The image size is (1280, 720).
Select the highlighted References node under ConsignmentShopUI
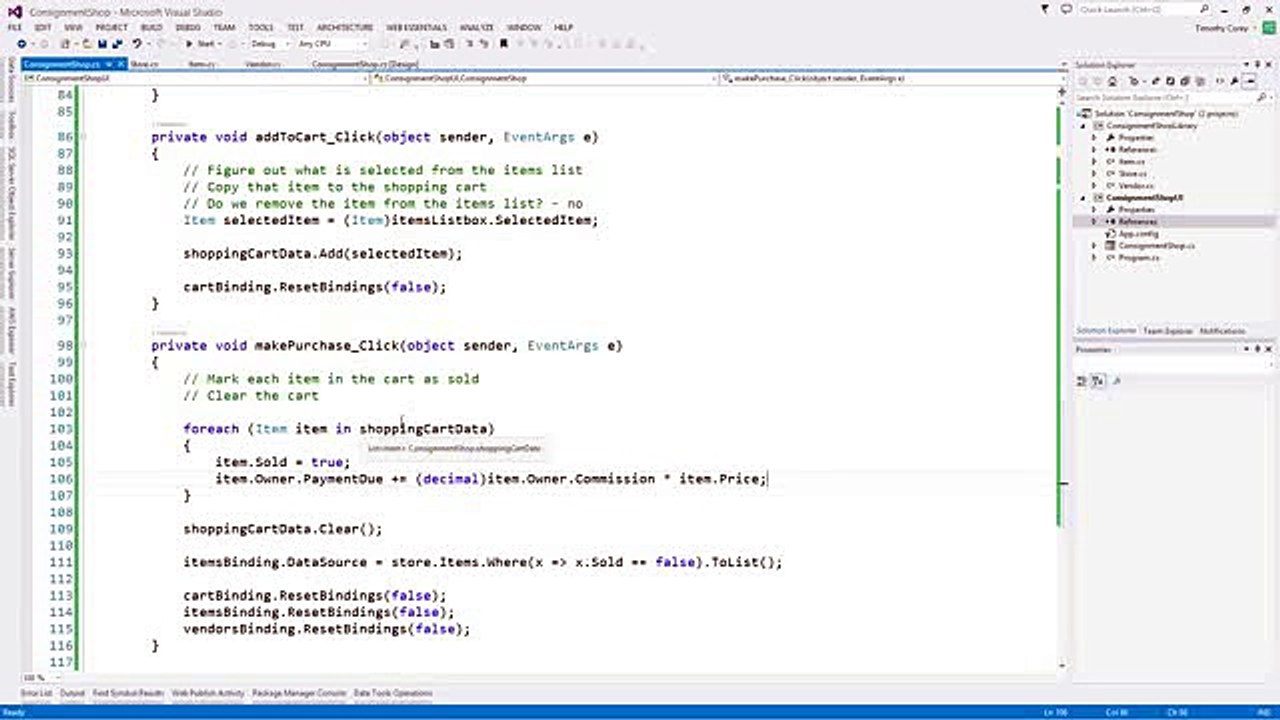click(1137, 221)
